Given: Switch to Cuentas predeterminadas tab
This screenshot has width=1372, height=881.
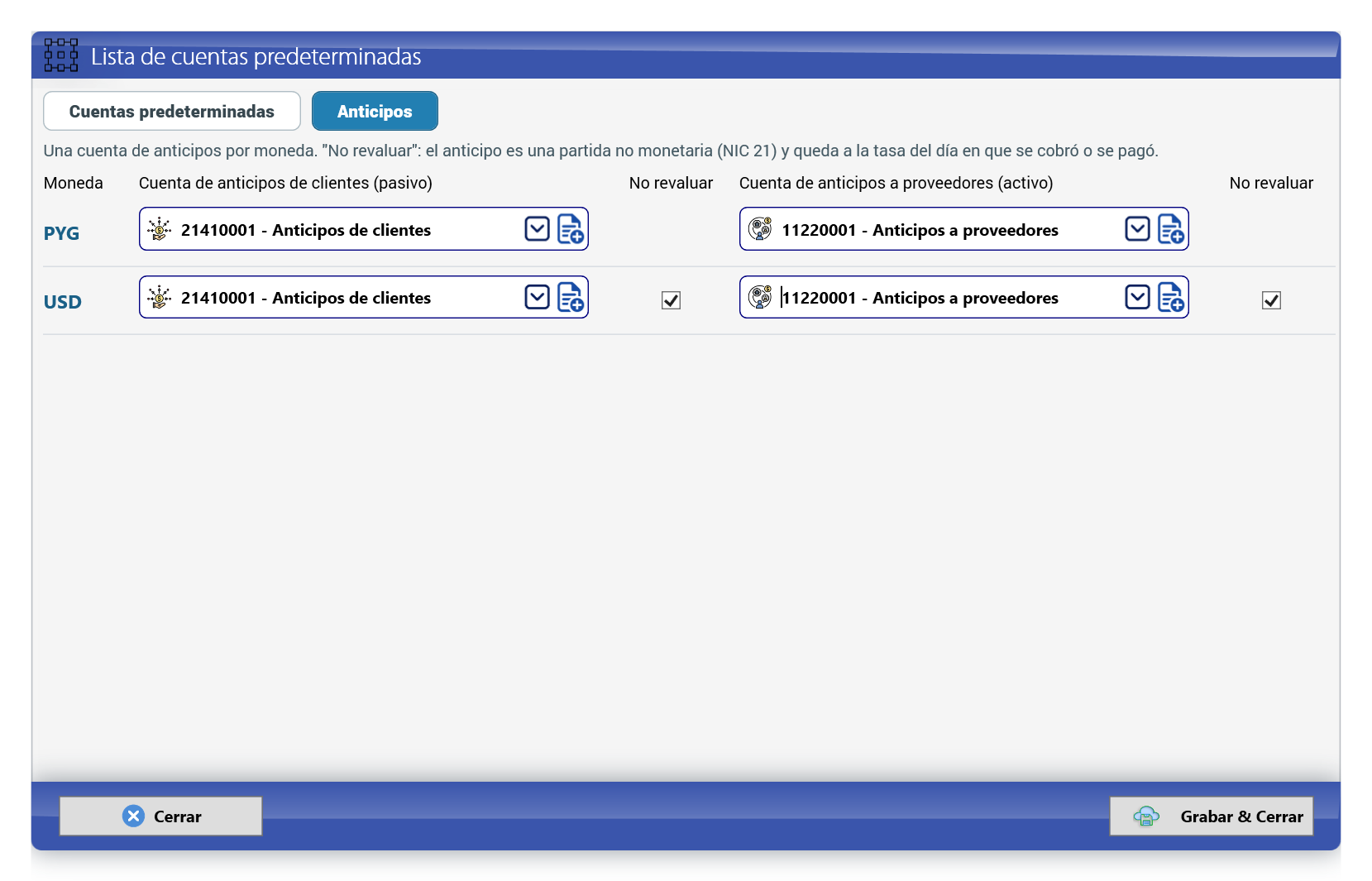Looking at the screenshot, I should click(x=172, y=111).
